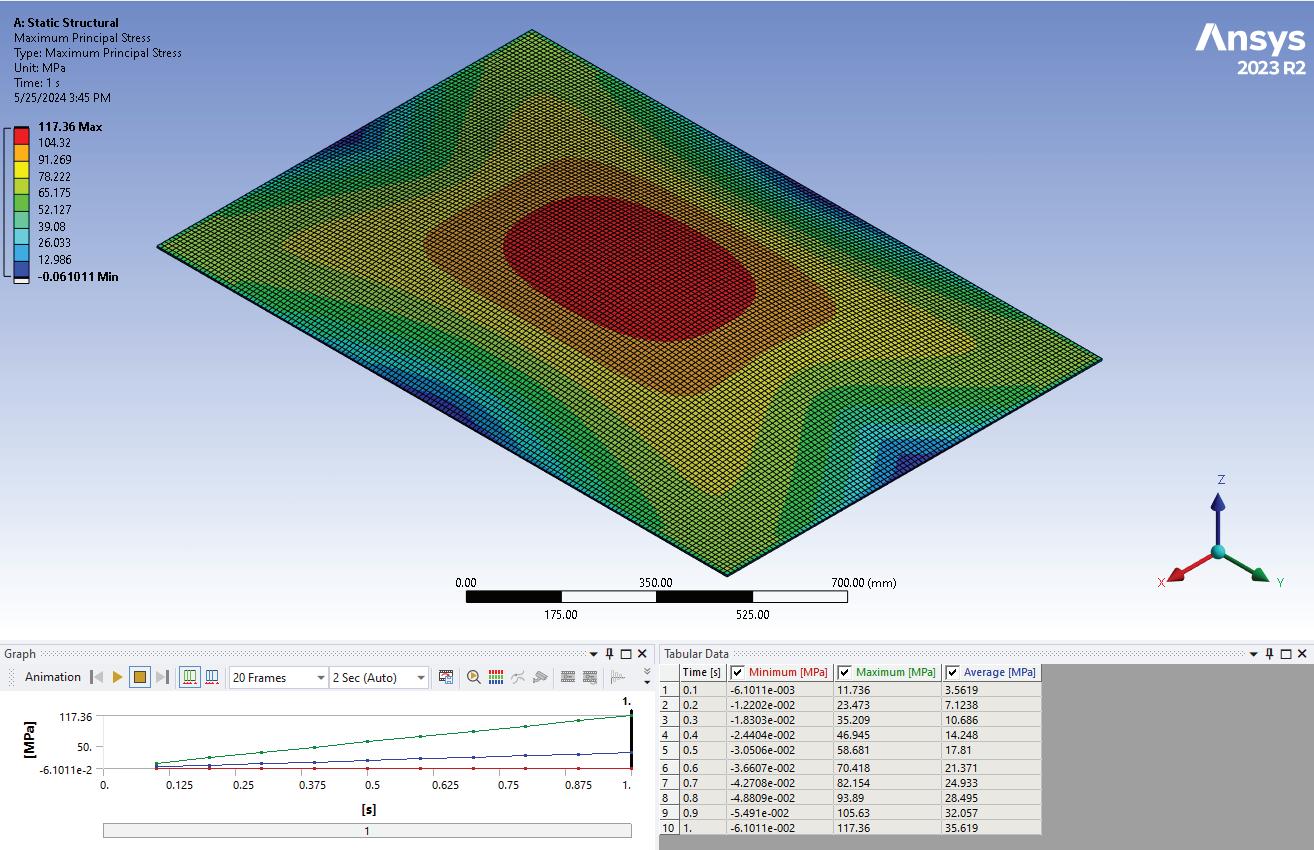Screen dimensions: 1314x850
Task: Click maximum cell 58.681 in table
Action: [887, 750]
